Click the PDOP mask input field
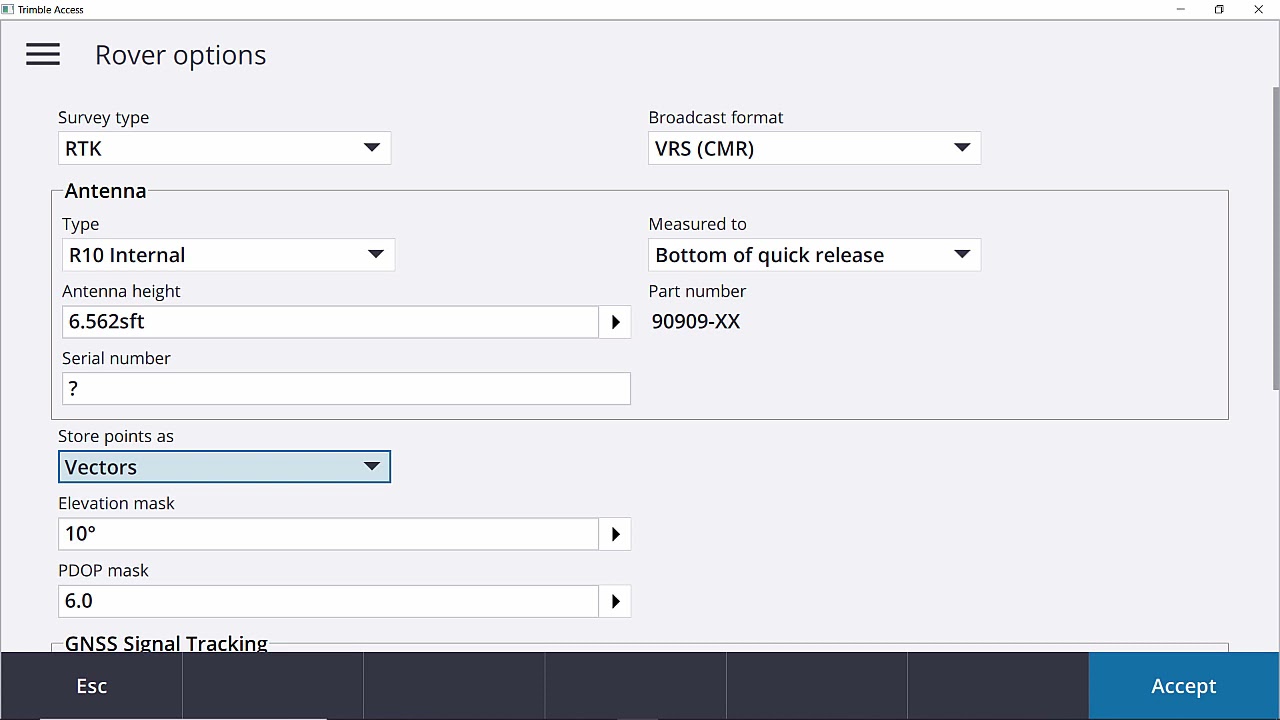The width and height of the screenshot is (1280, 720). [x=328, y=601]
